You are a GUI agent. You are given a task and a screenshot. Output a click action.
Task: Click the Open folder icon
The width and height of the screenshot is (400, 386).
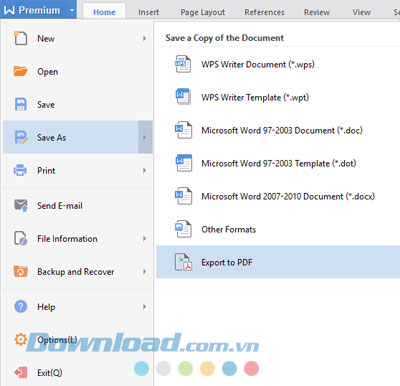20,71
